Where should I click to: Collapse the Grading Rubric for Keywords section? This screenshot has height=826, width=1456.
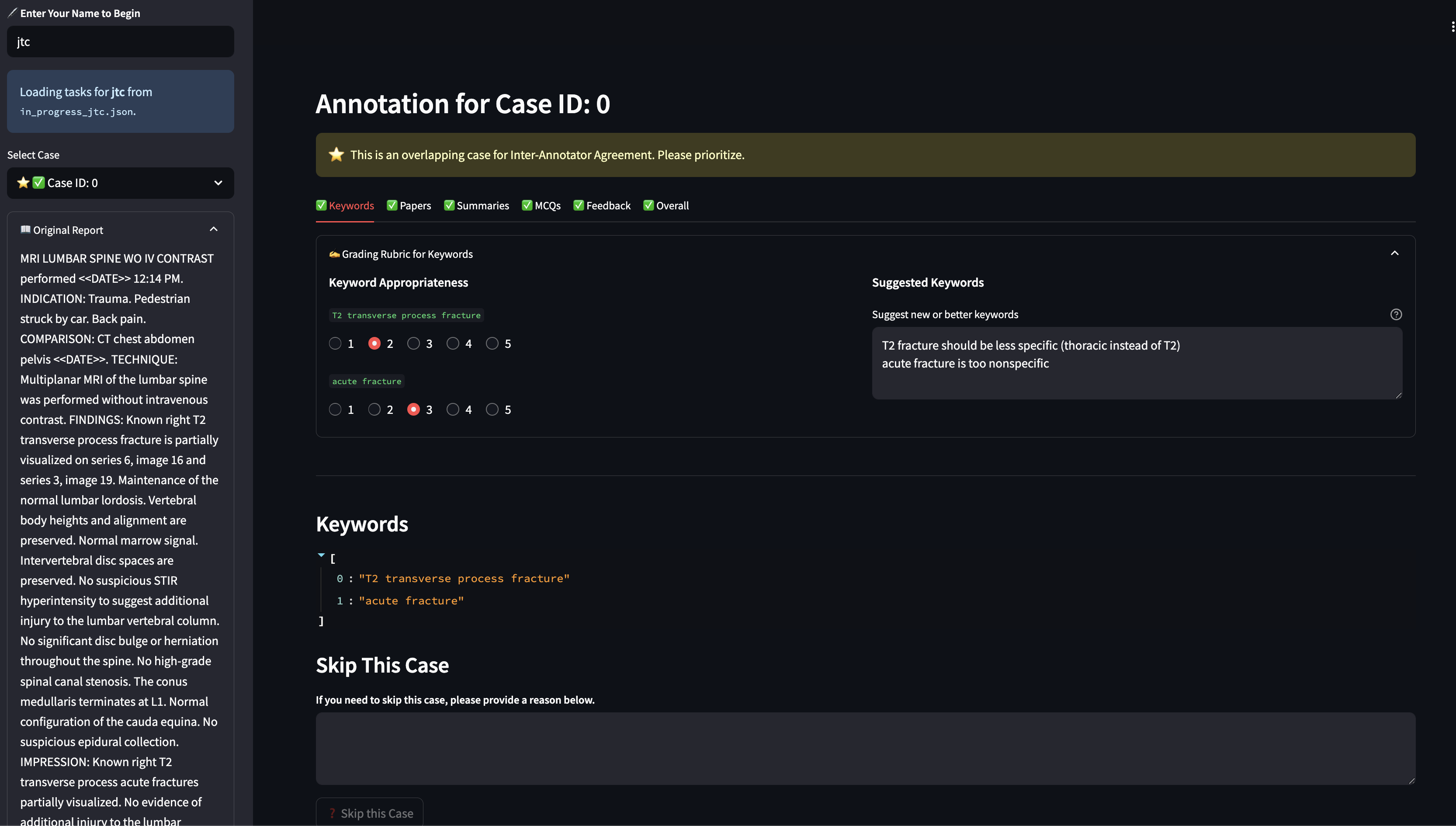[1394, 253]
